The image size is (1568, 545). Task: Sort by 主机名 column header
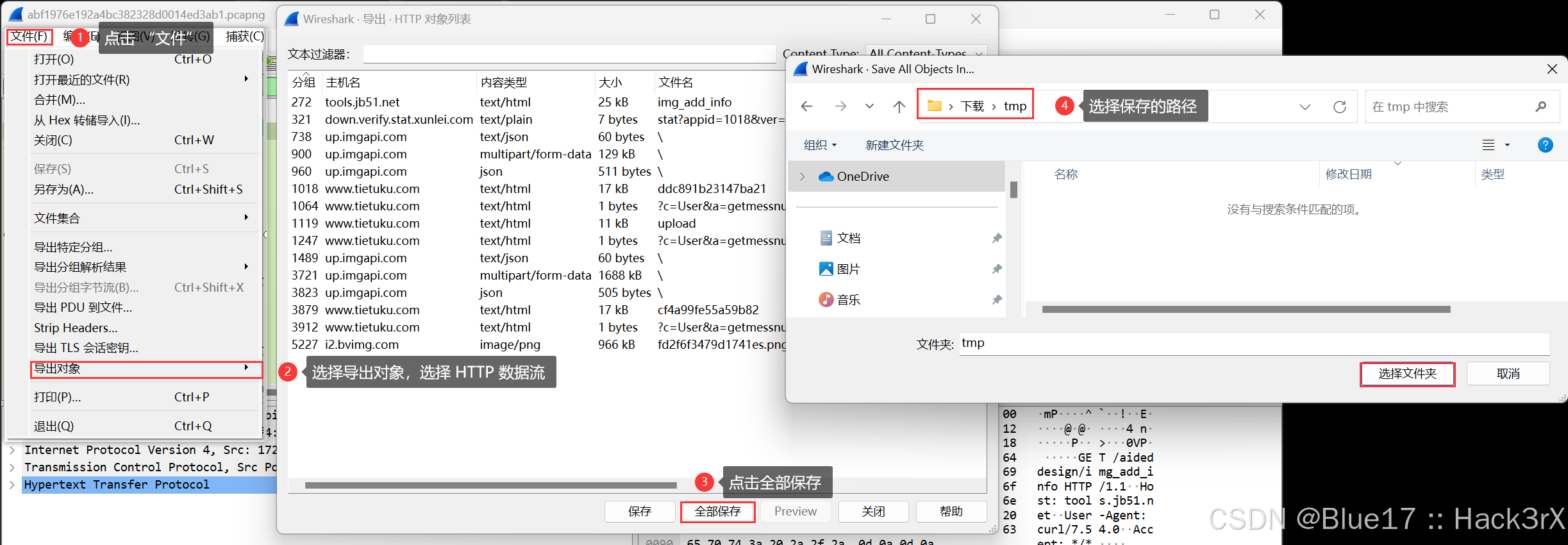[399, 82]
